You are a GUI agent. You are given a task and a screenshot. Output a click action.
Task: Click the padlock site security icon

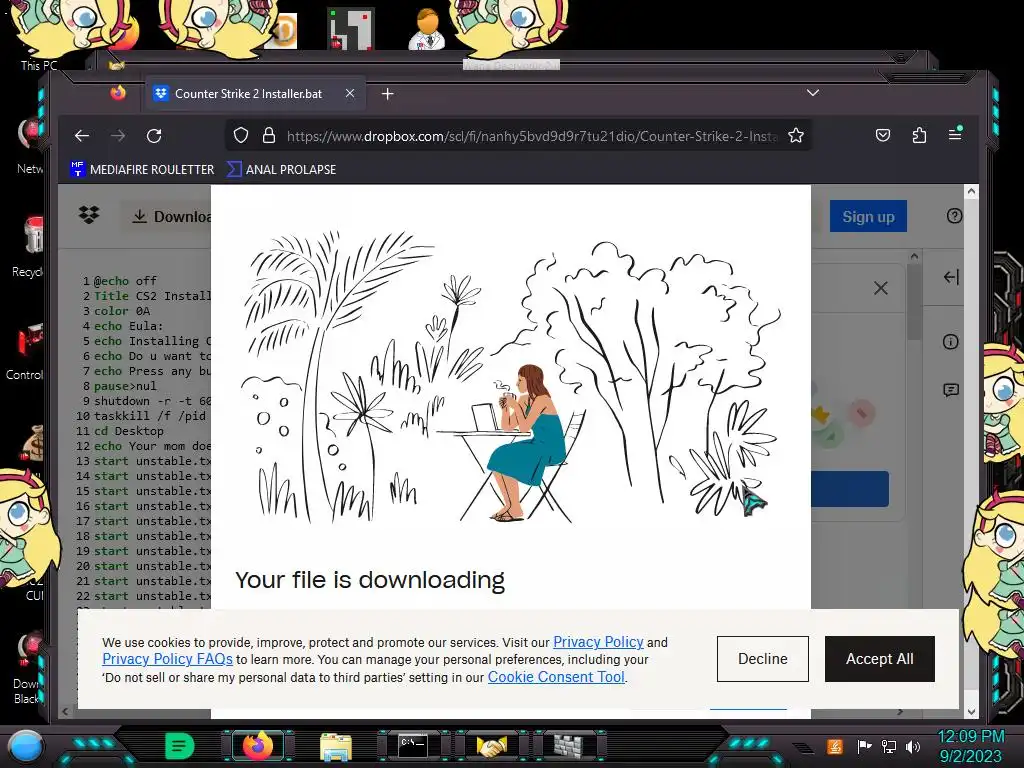(268, 135)
